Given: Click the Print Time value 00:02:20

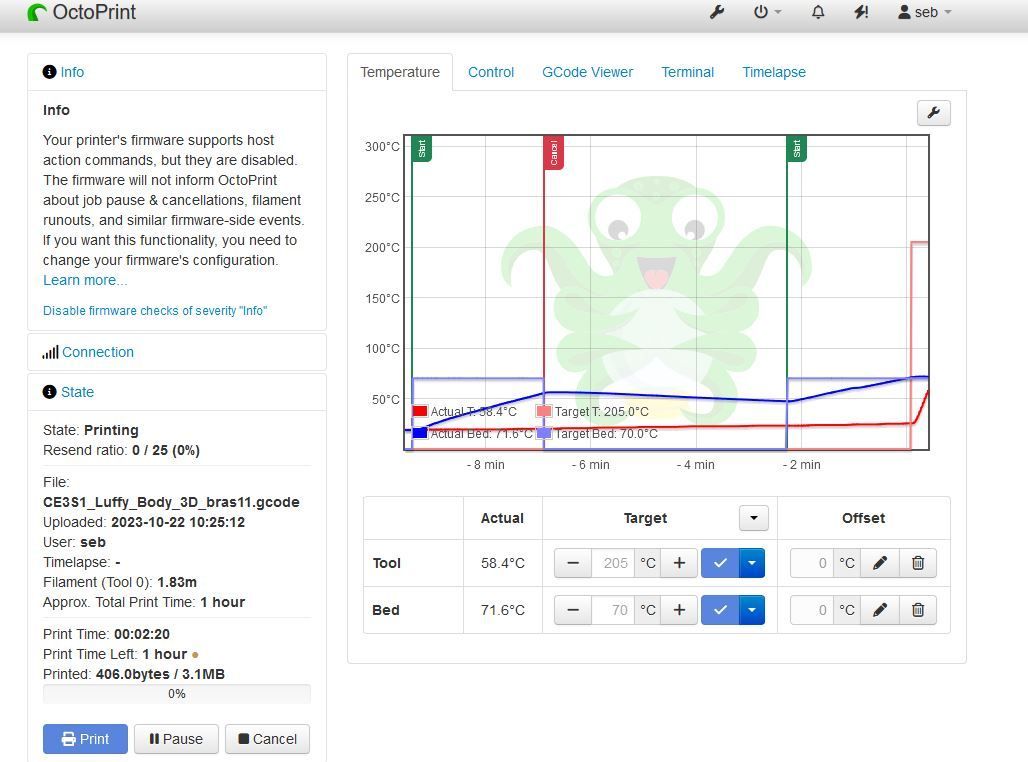Looking at the screenshot, I should [142, 634].
